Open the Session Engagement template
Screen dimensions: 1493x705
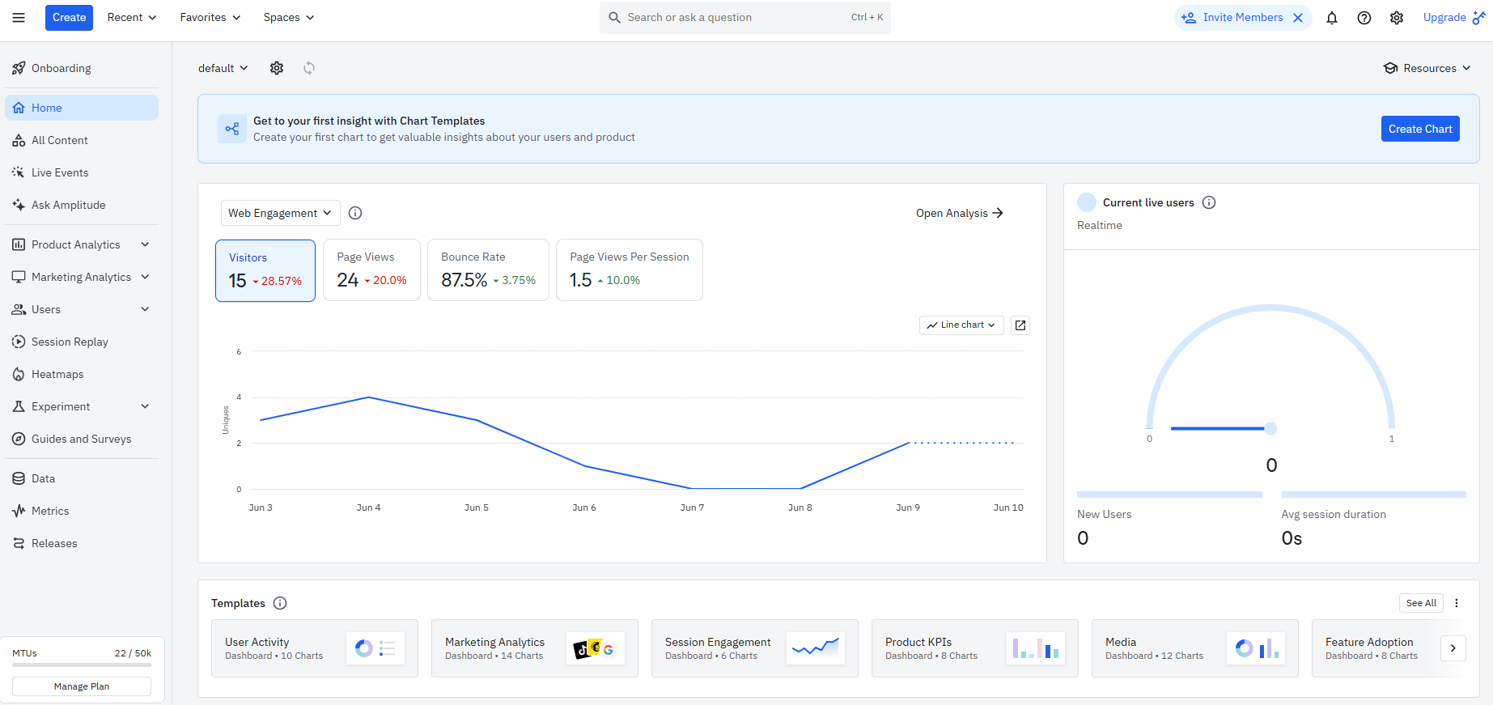(x=754, y=649)
